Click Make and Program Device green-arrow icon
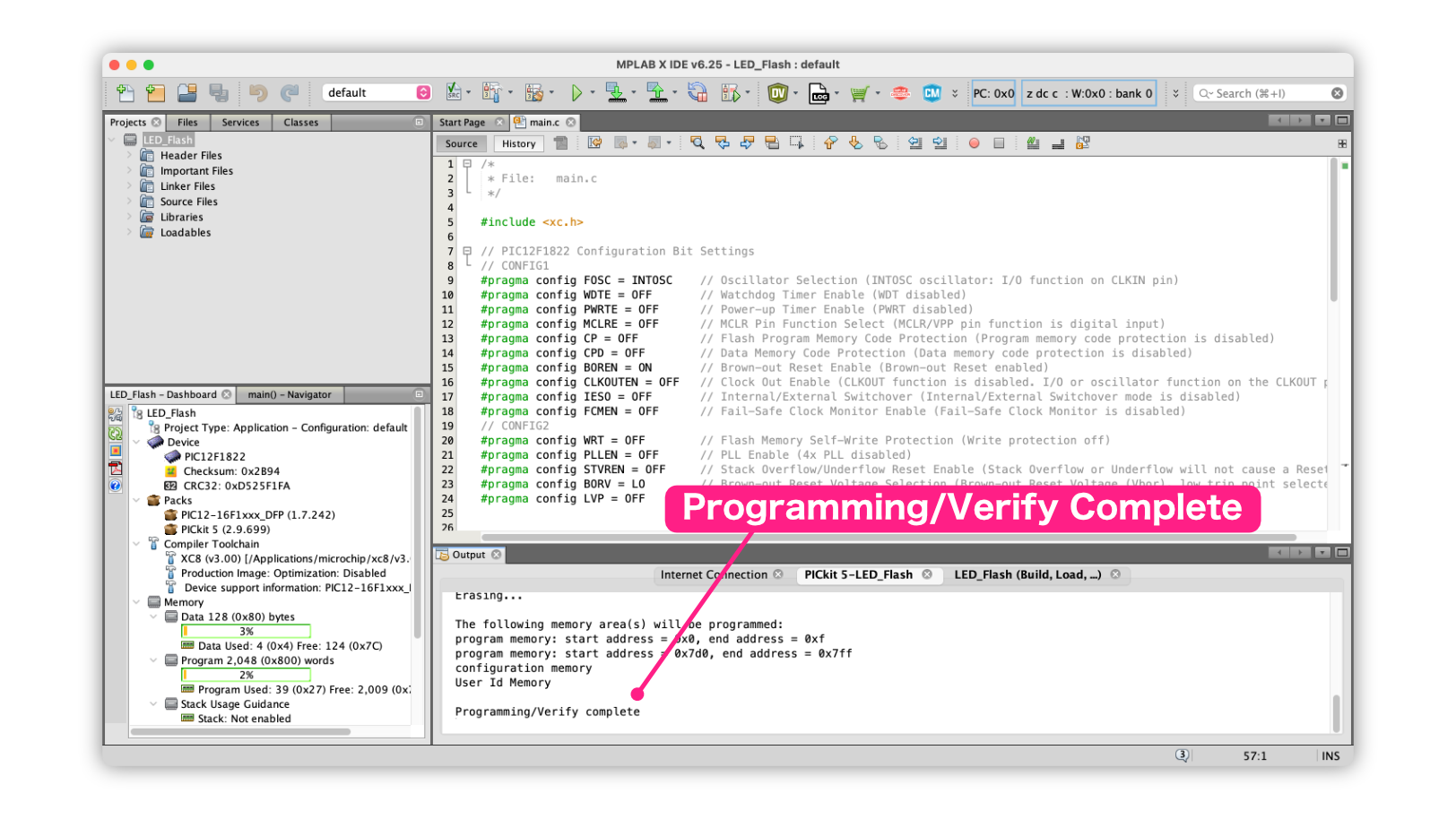The height and width of the screenshot is (819, 1456). click(615, 92)
